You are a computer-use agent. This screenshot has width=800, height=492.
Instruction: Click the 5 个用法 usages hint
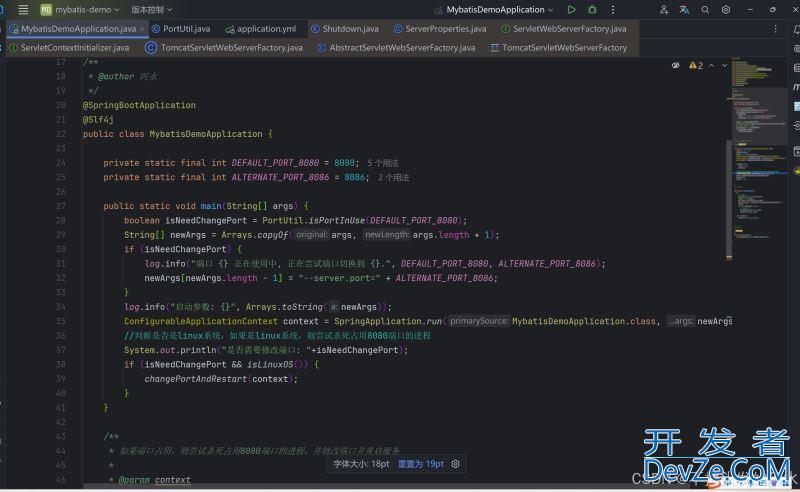coord(383,162)
